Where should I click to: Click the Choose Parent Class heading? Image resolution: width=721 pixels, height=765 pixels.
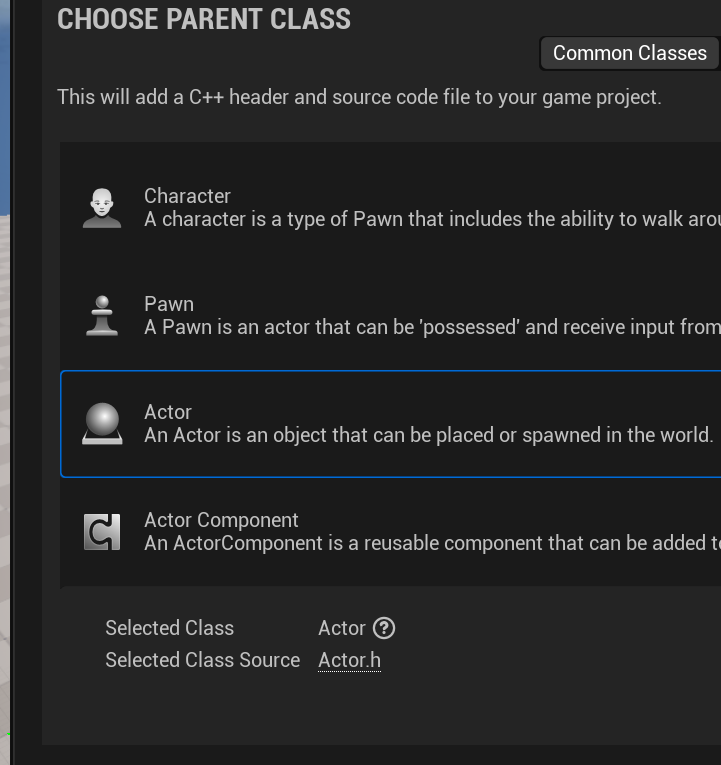(x=204, y=19)
